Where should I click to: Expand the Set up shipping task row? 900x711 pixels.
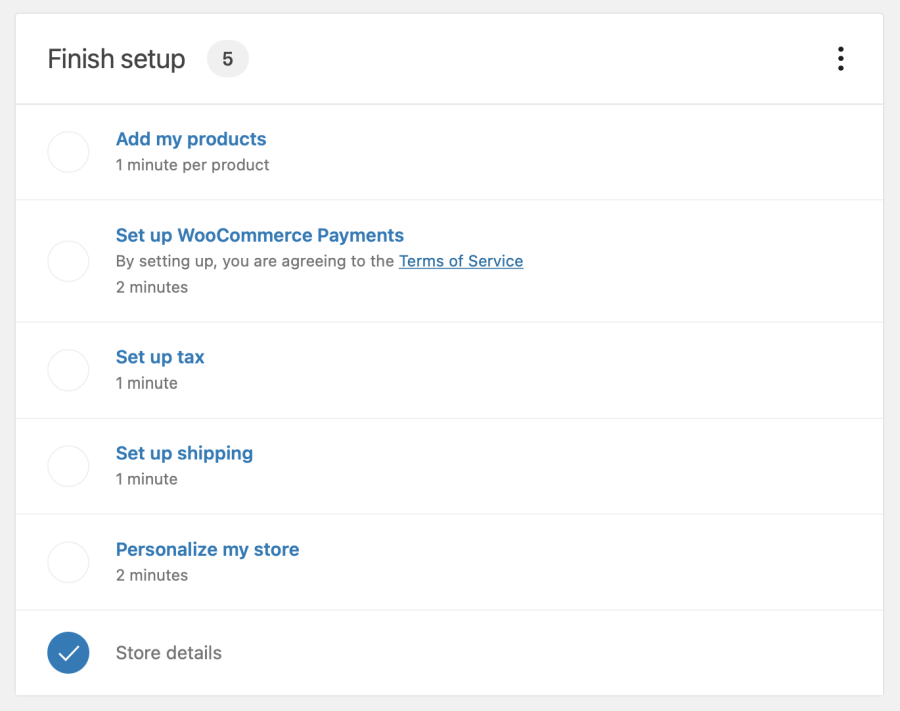pos(184,453)
